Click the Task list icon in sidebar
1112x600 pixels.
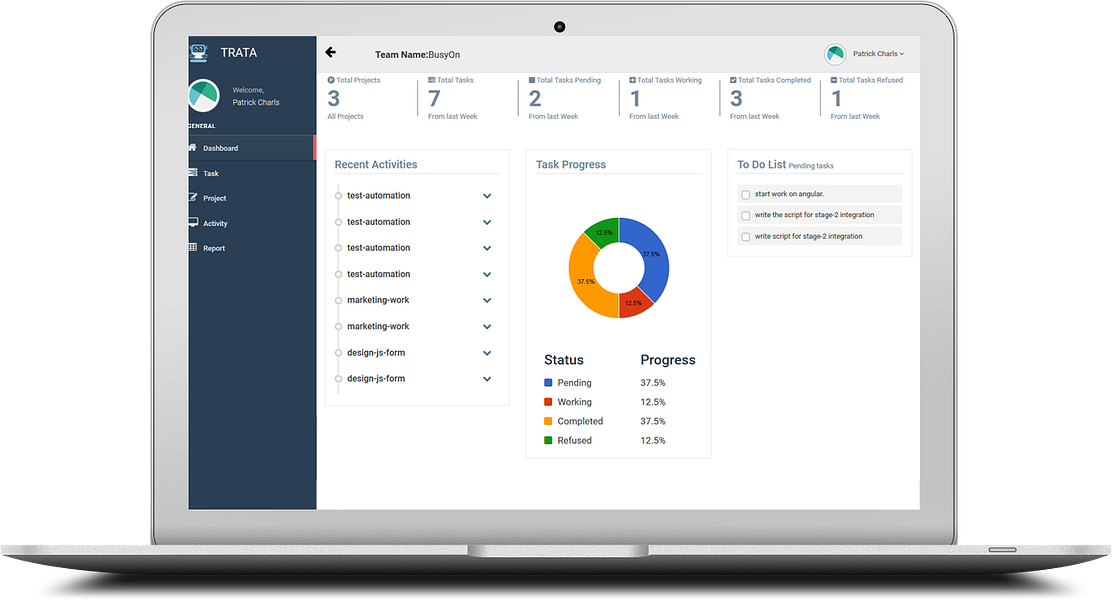pyautogui.click(x=193, y=172)
